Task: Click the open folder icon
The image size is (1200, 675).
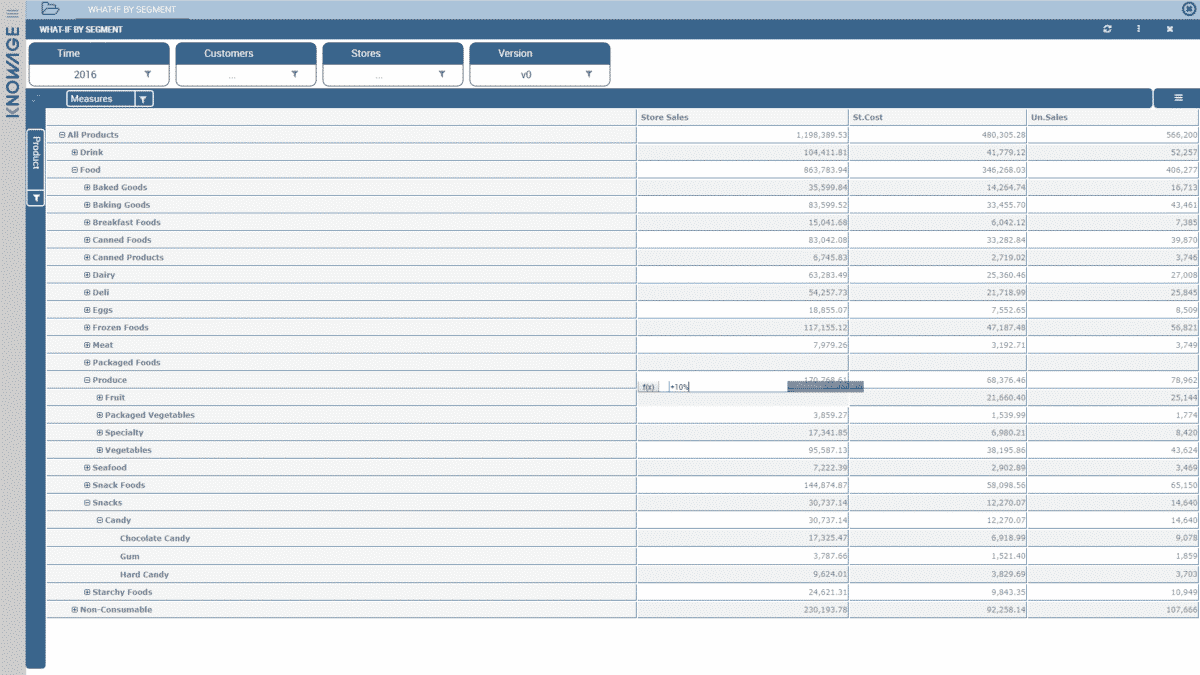Action: click(x=50, y=9)
